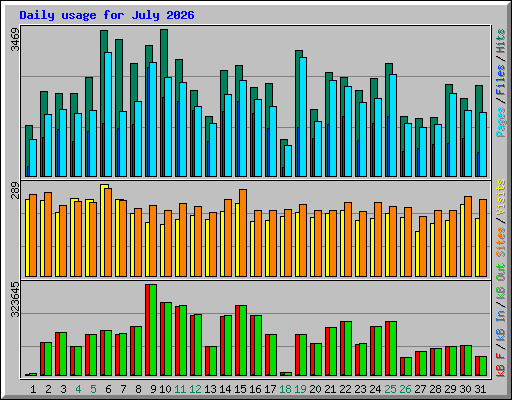Screen dimensions: 512x400
Task: Click the green kB Out bar for day 26
Action: coord(408,366)
